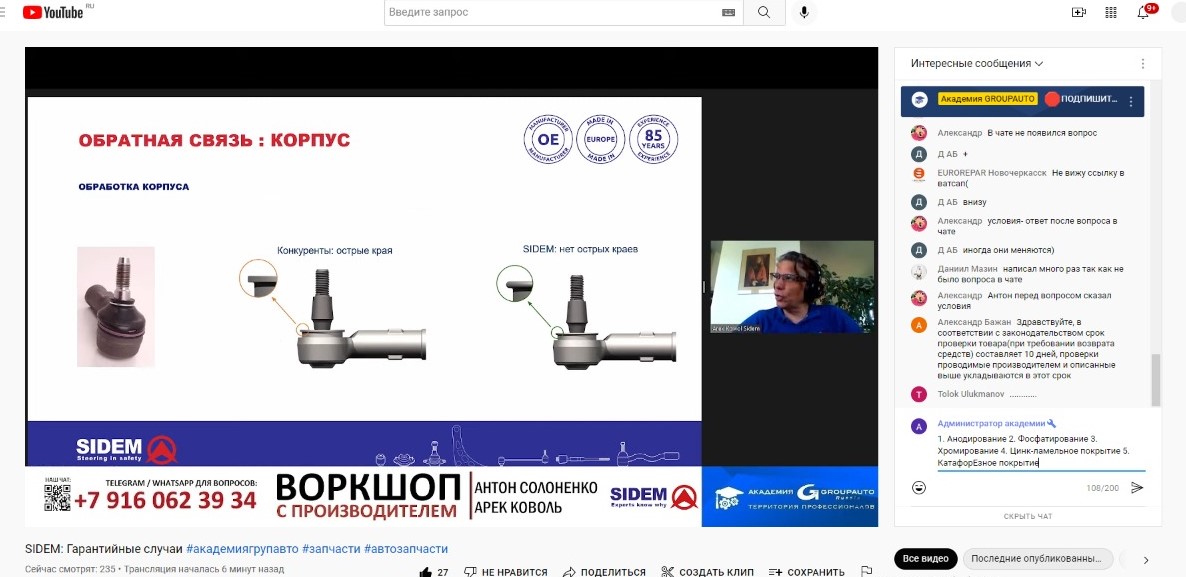Open the YouTube apps grid icon
Screen dimensions: 1186x577
click(x=1111, y=12)
